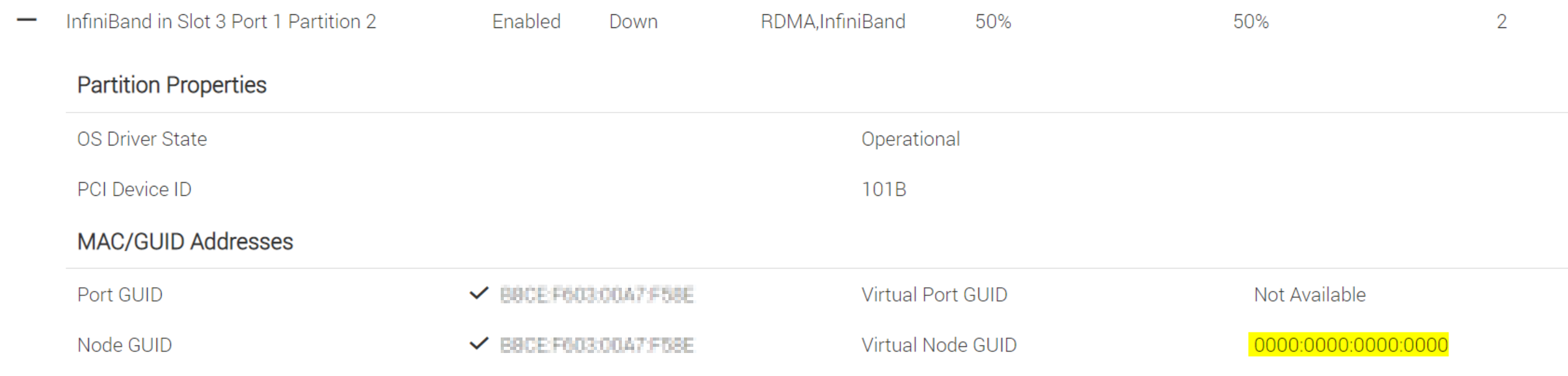
Task: Click the Enabled toggle for the partition
Action: (526, 21)
